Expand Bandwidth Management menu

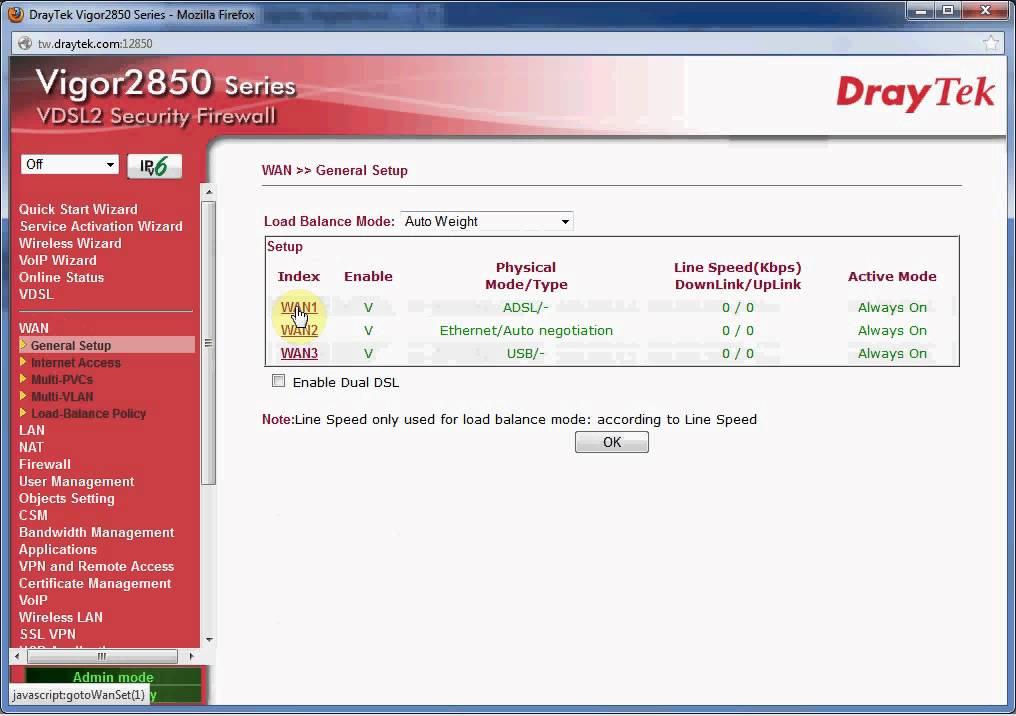(x=97, y=532)
